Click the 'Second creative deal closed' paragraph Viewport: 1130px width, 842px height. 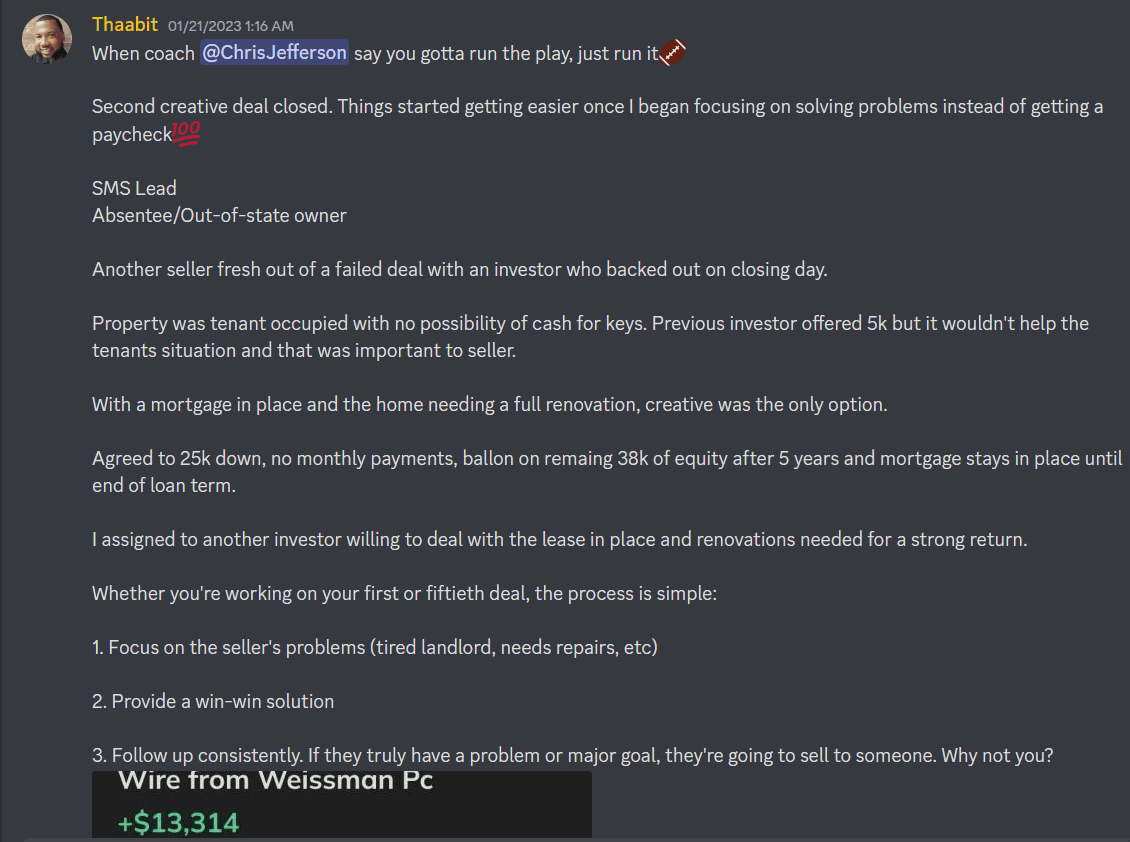point(597,120)
